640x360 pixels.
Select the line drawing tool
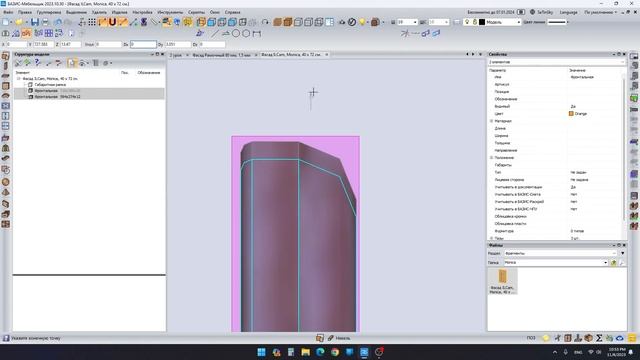click(x=215, y=33)
